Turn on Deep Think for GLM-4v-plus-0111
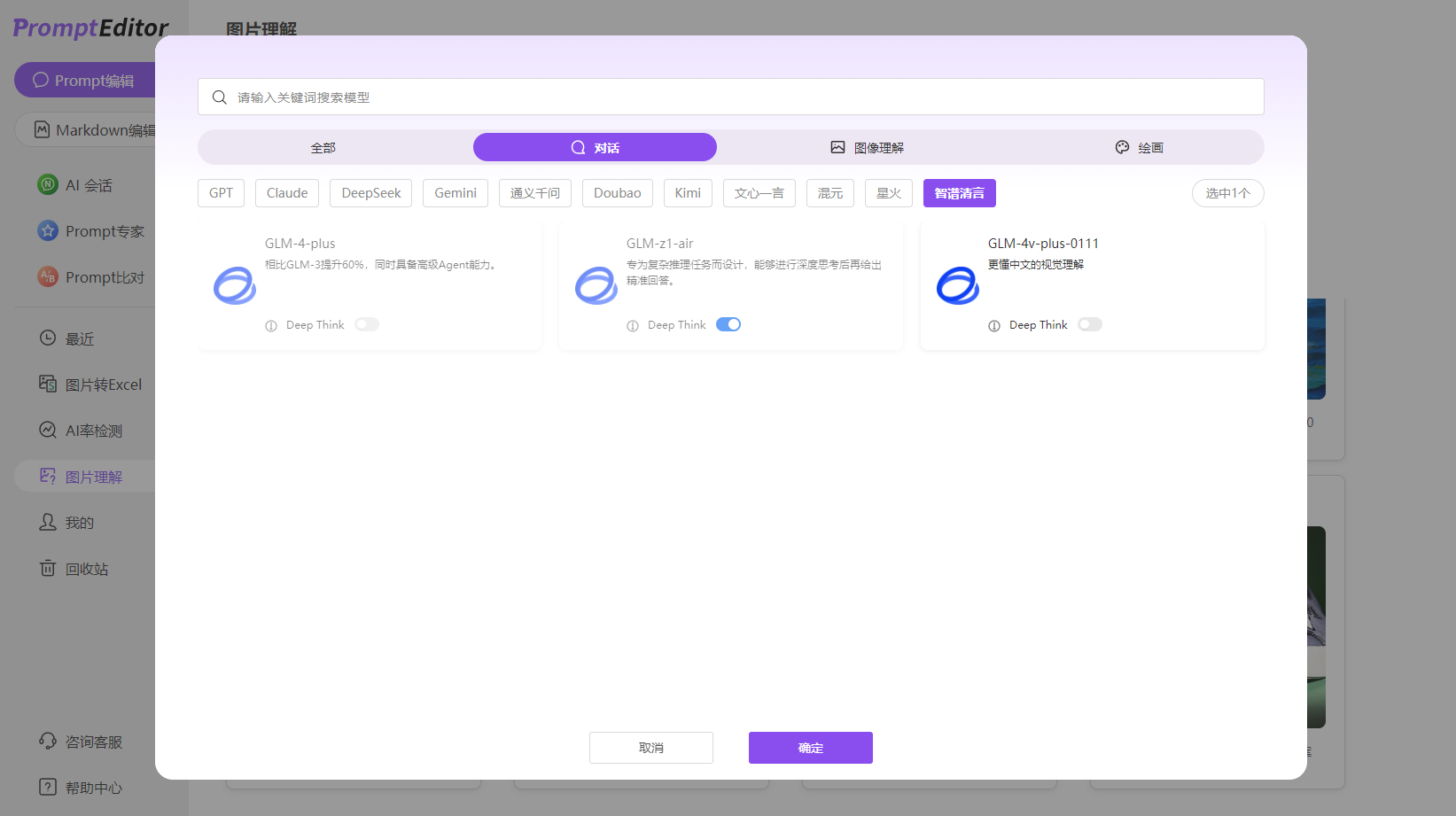Screen dimensions: 1456x816 click(1090, 325)
